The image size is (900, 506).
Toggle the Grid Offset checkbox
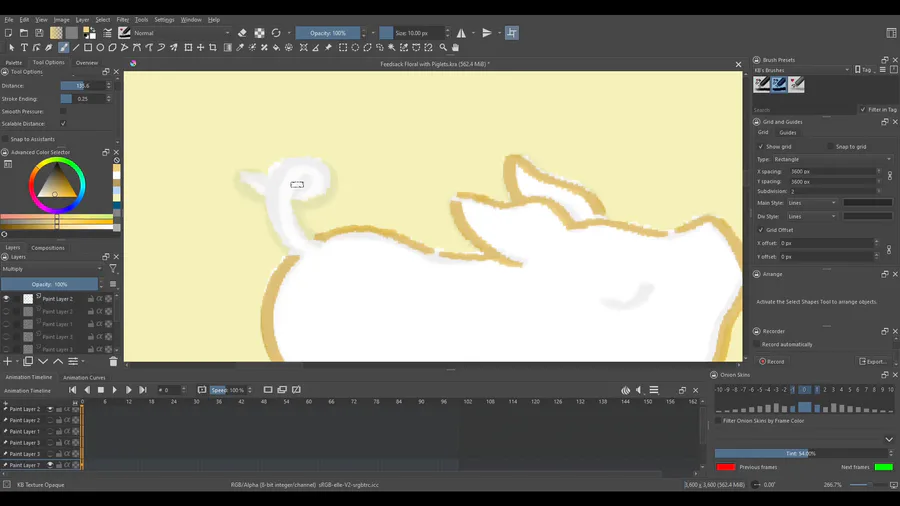coord(761,229)
